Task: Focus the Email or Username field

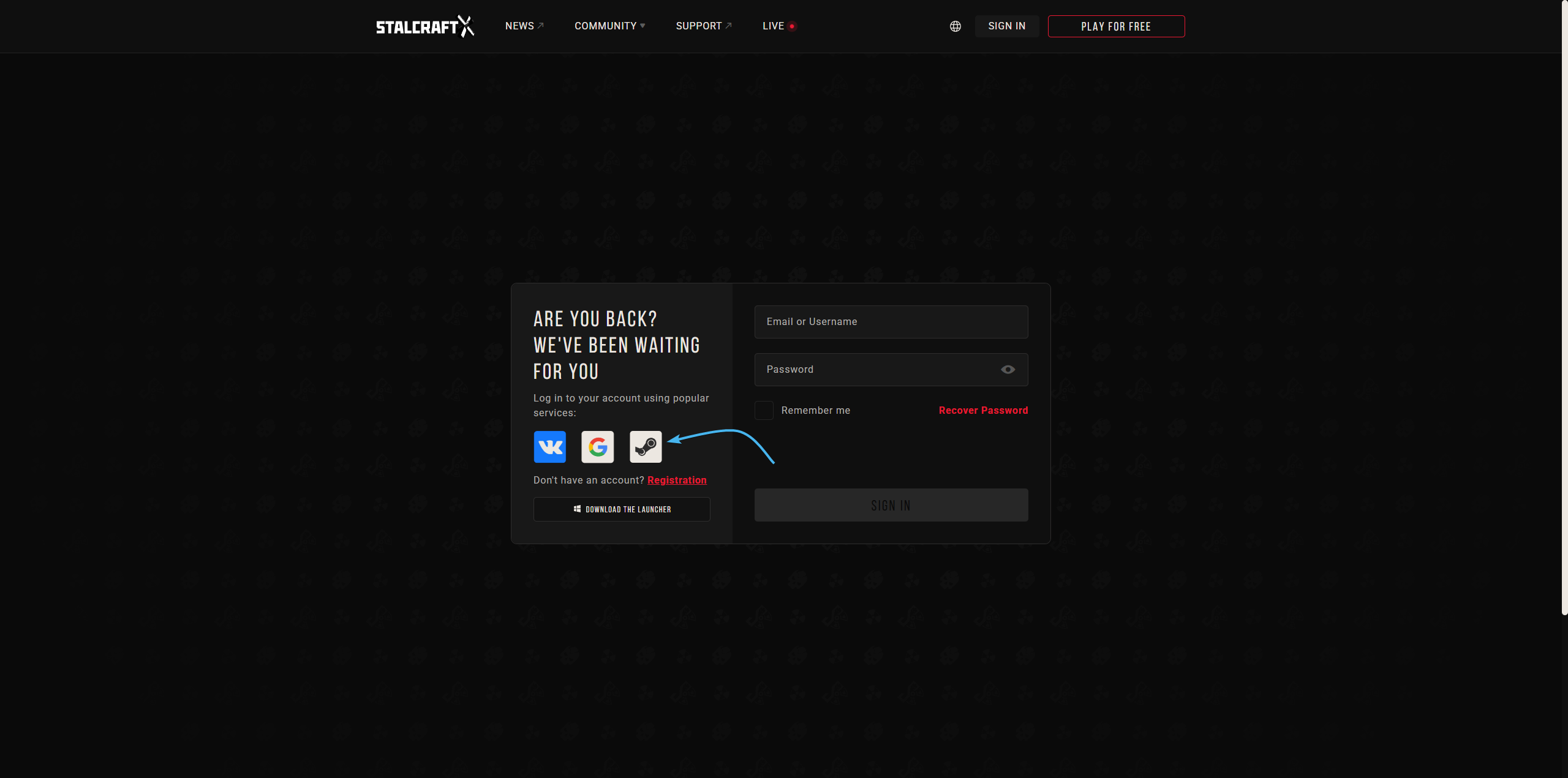Action: tap(891, 322)
